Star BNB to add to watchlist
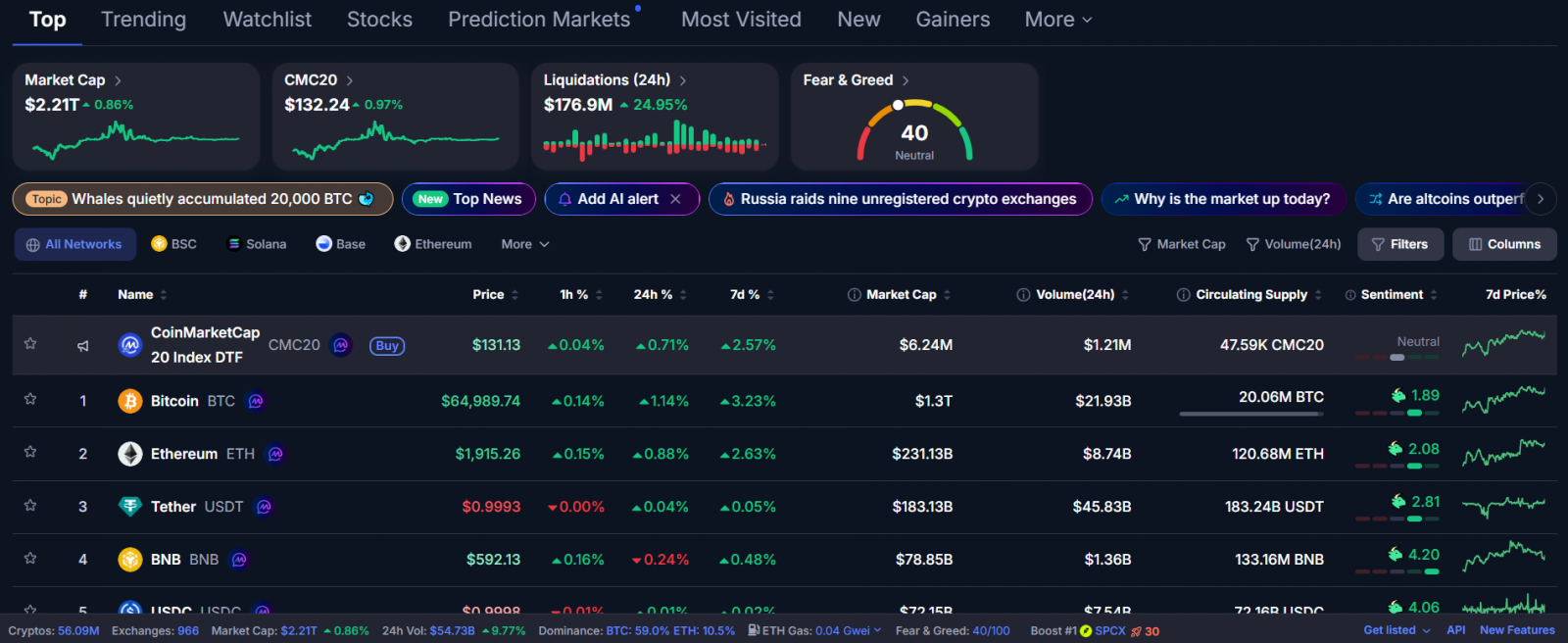Screen dimensions: 1568x643 pyautogui.click(x=30, y=559)
